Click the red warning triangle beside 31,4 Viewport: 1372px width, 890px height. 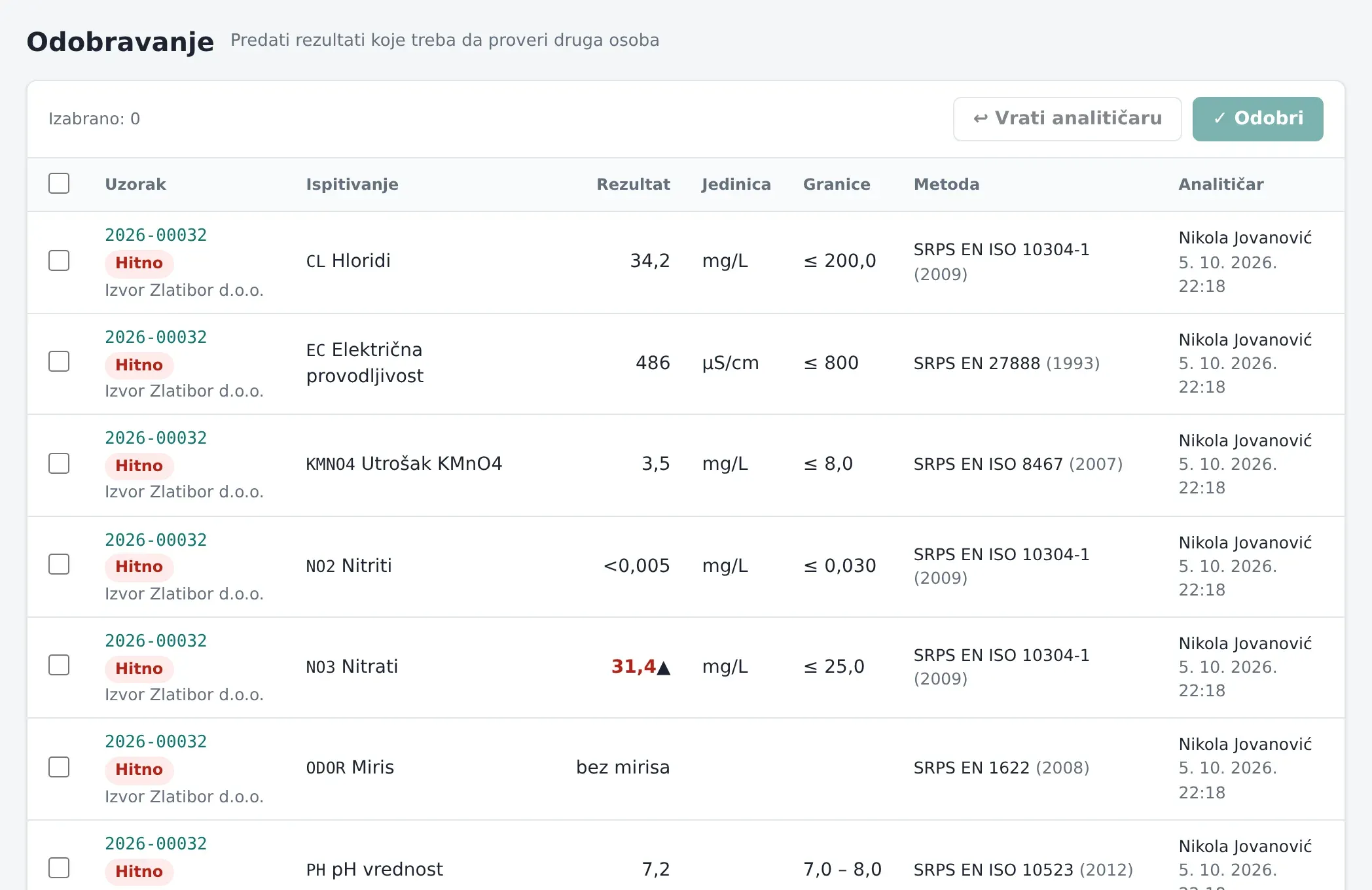[x=664, y=667]
